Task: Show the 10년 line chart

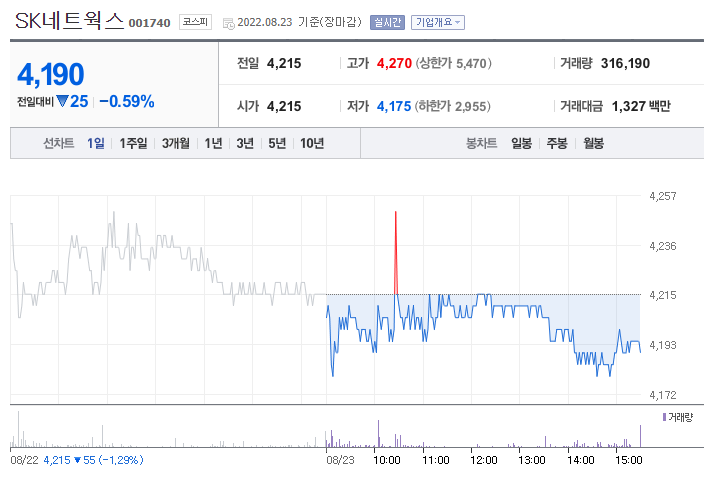Action: [312, 143]
